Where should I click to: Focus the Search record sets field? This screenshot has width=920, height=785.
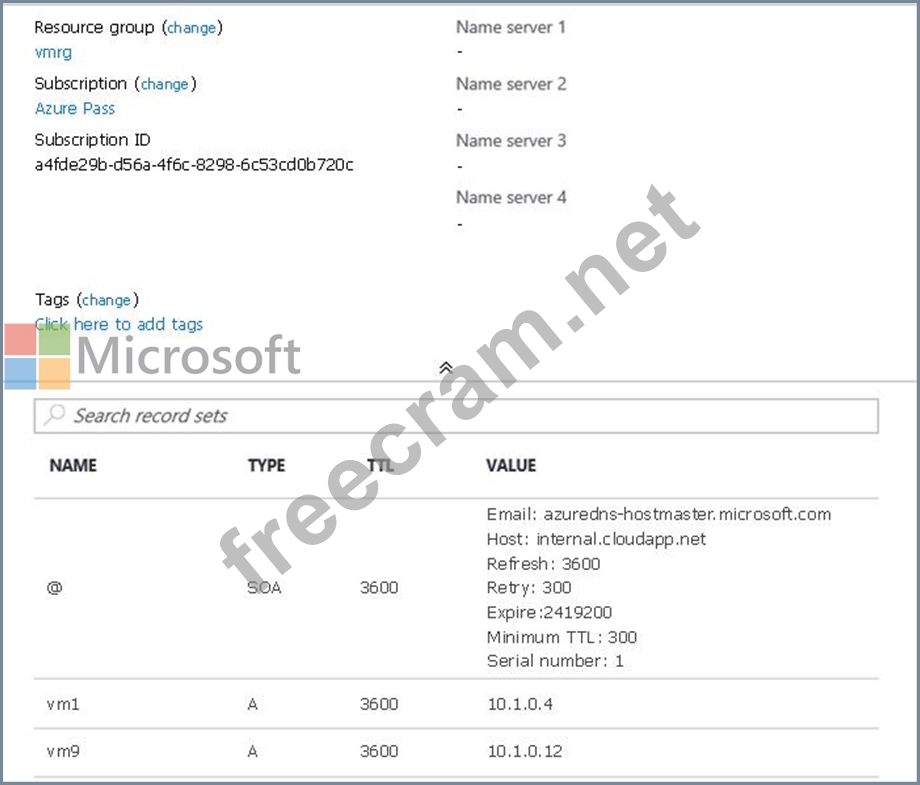click(456, 416)
